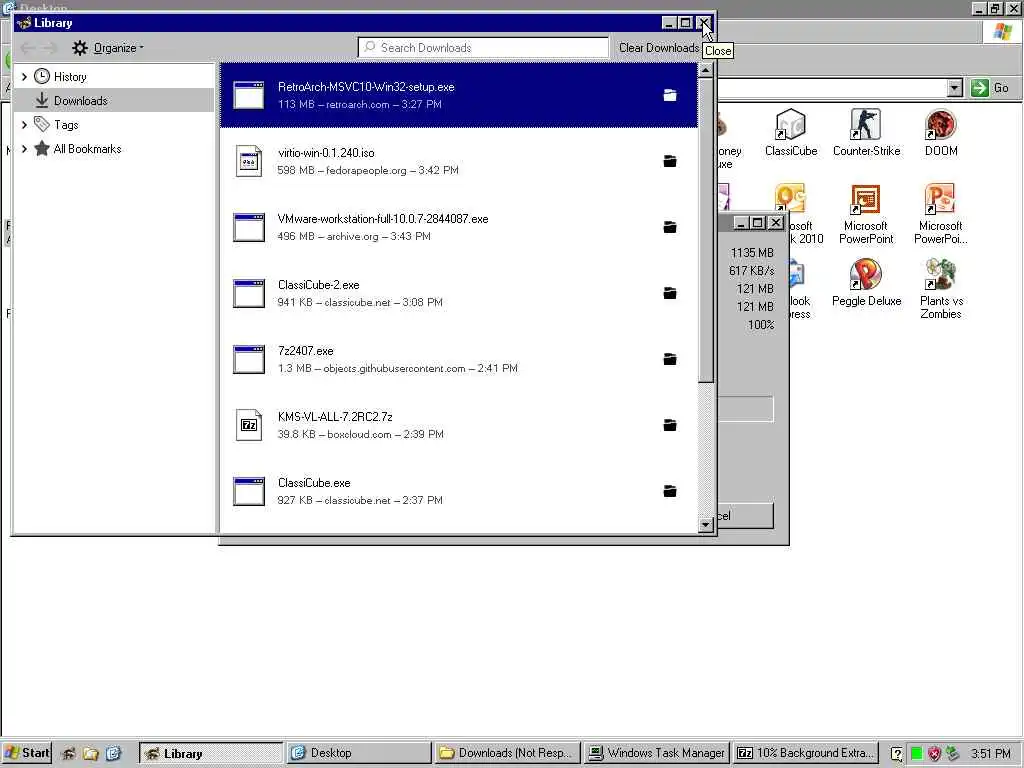Select 7z2407.exe file name
The width and height of the screenshot is (1024, 768).
(x=306, y=351)
